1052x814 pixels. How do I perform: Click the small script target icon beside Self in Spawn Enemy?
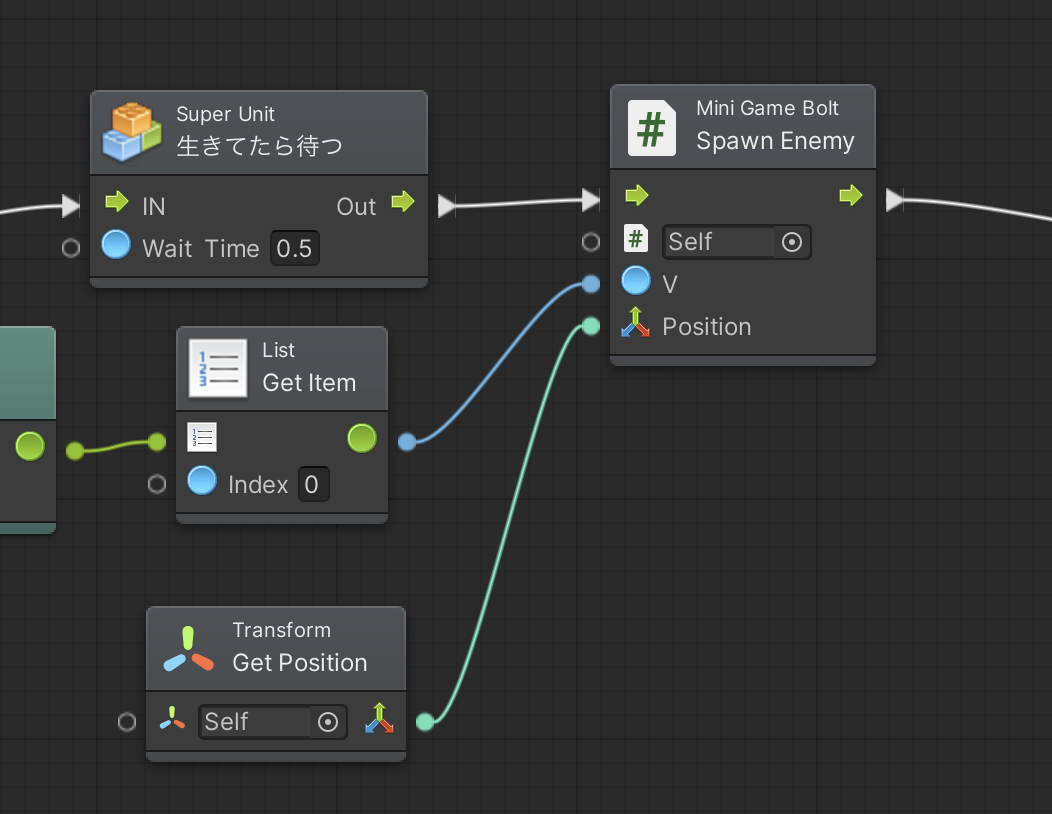635,238
